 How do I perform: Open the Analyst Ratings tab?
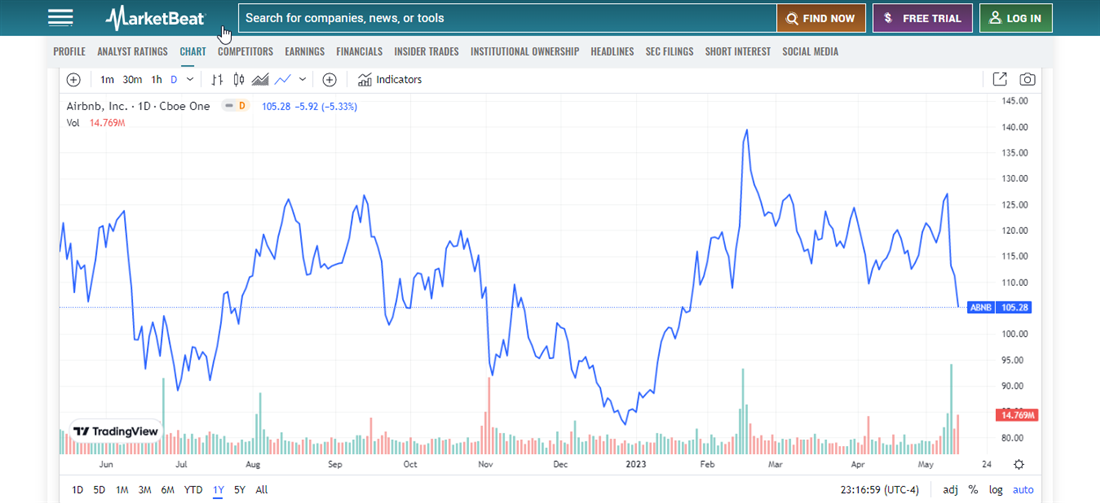pyautogui.click(x=132, y=51)
